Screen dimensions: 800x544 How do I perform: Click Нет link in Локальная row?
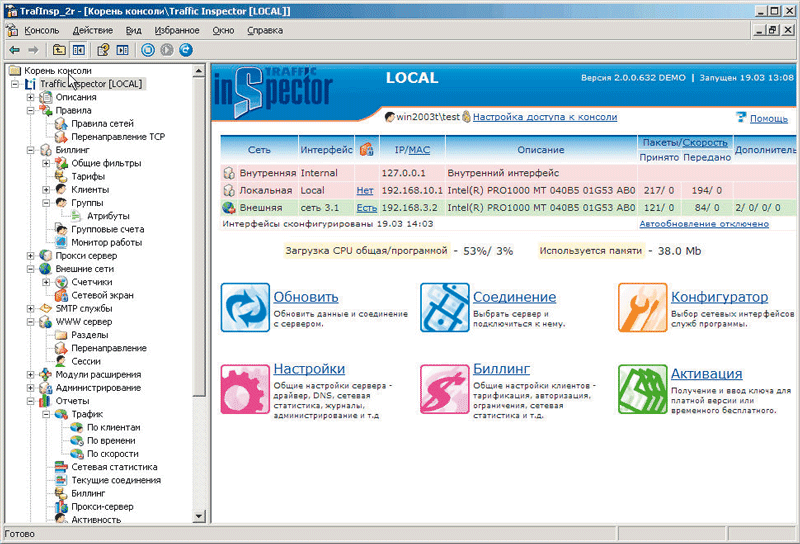(x=365, y=190)
